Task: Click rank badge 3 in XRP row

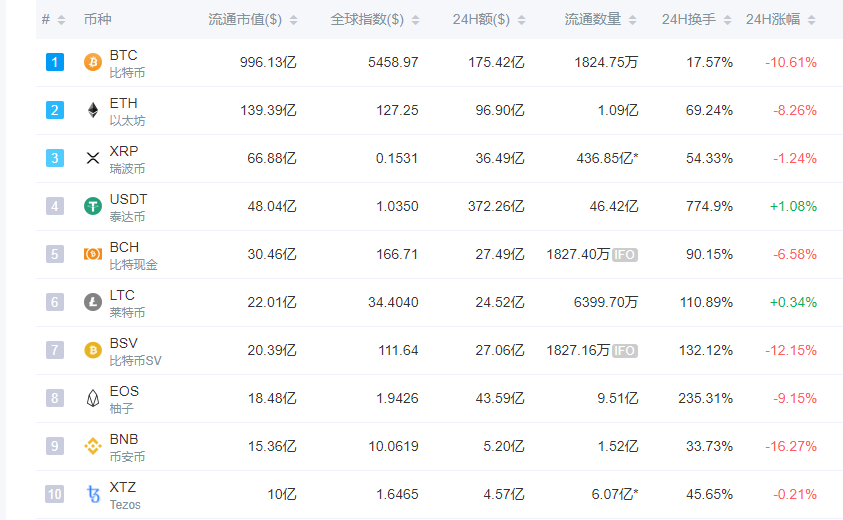Action: pyautogui.click(x=55, y=158)
